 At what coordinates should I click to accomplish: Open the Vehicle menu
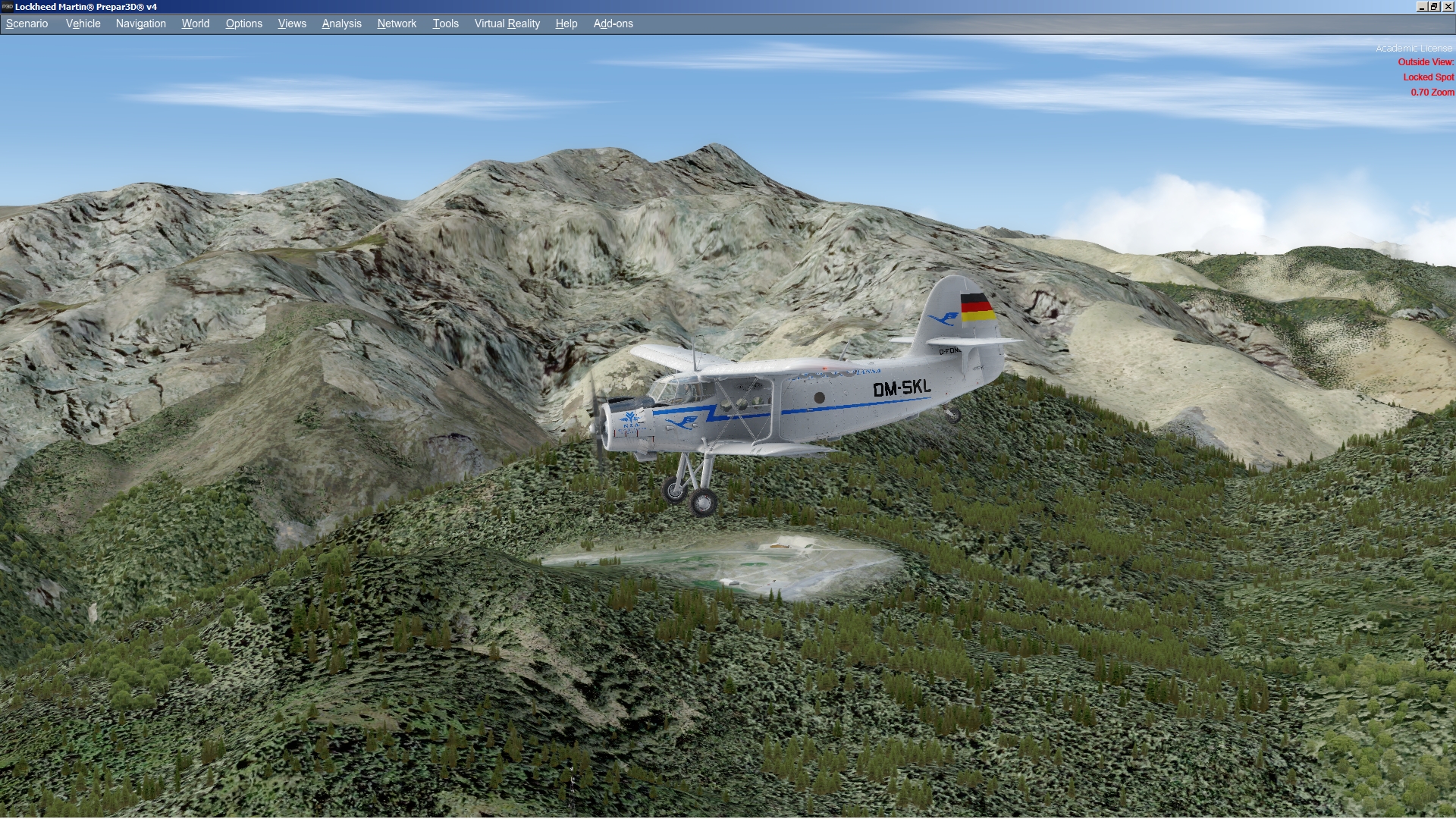[x=83, y=24]
